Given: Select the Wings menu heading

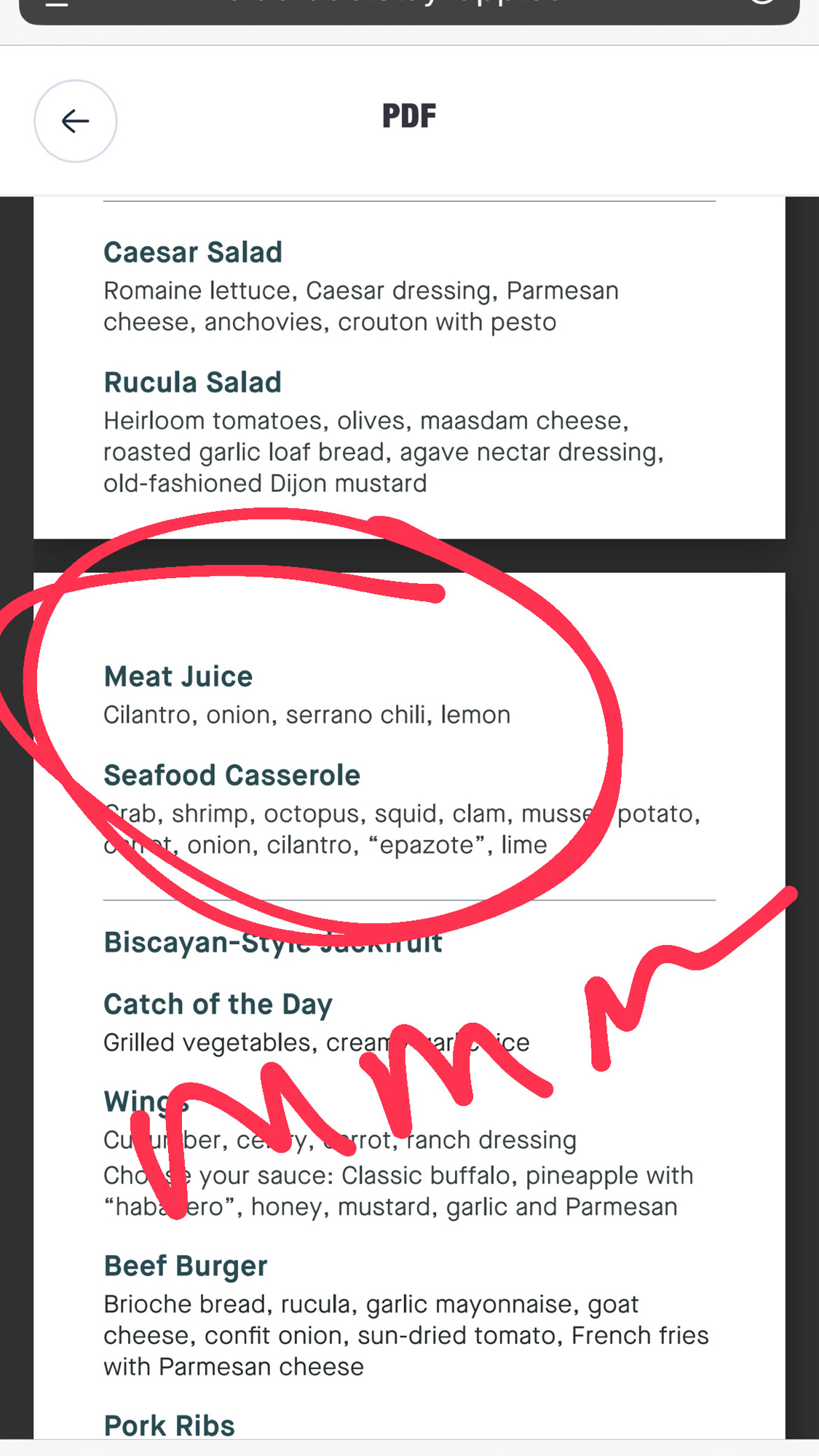Looking at the screenshot, I should 146,1101.
